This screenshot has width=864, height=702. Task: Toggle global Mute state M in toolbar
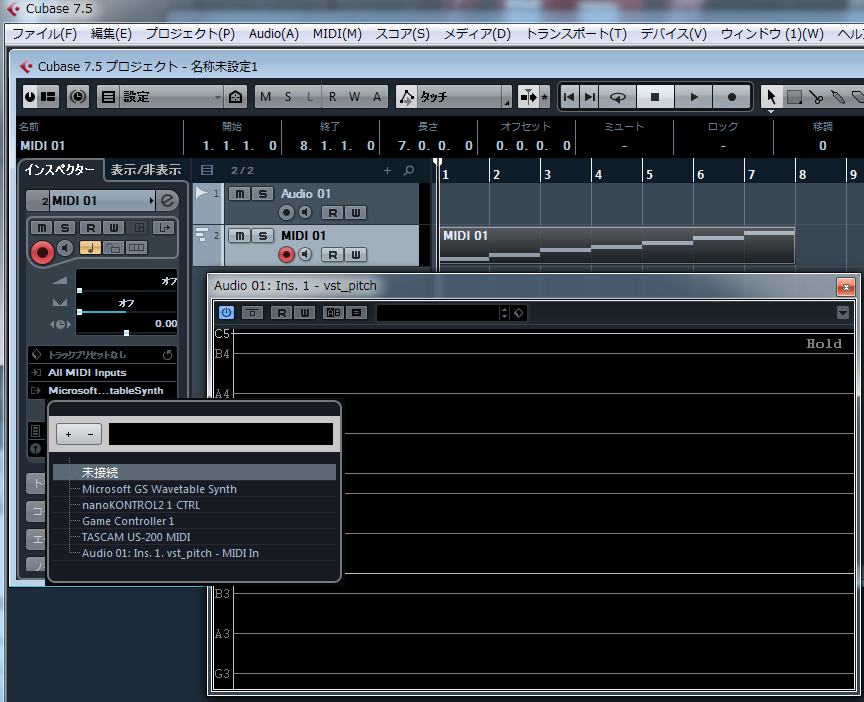click(266, 97)
